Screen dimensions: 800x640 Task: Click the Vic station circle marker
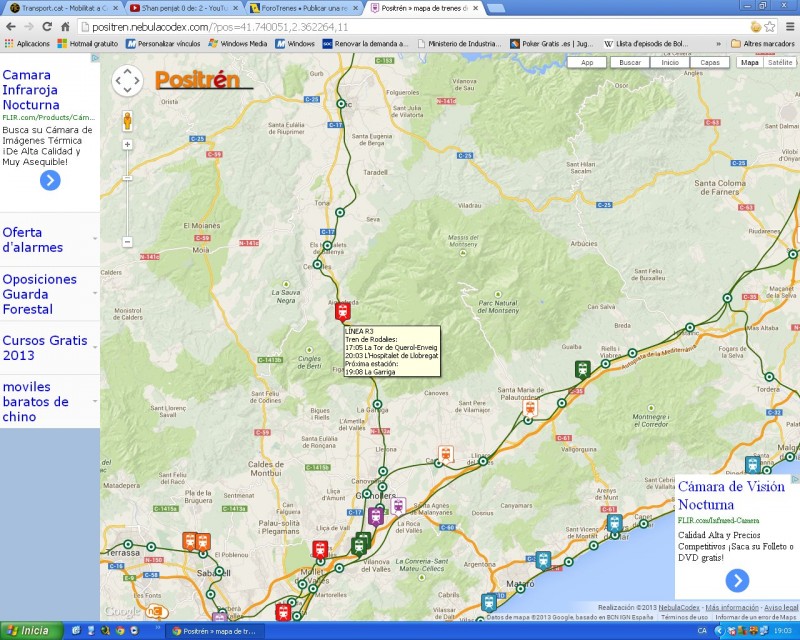tap(341, 104)
